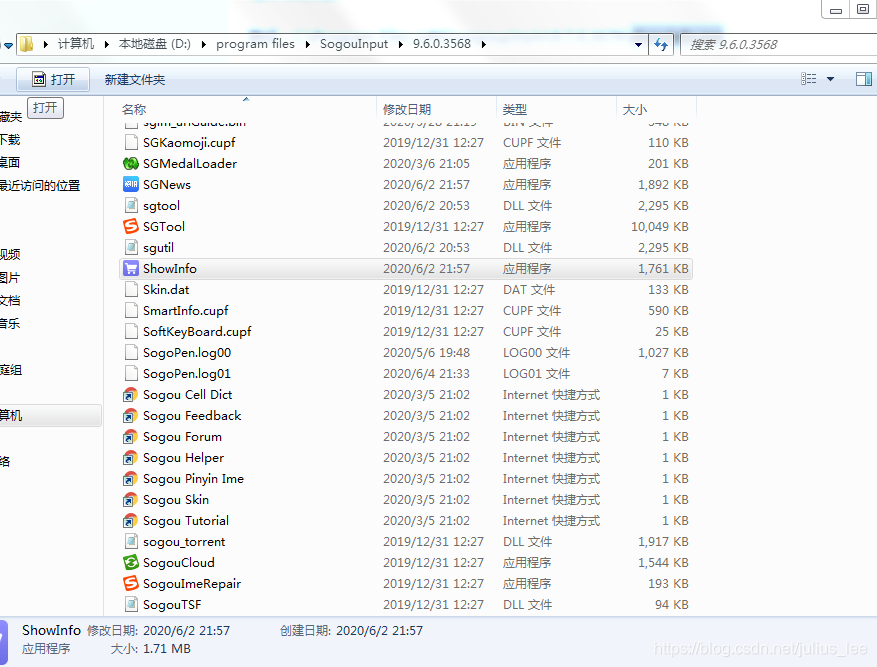Expand the arrow before 计算机 in the path
Screen dimensions: 877x667
[45, 44]
